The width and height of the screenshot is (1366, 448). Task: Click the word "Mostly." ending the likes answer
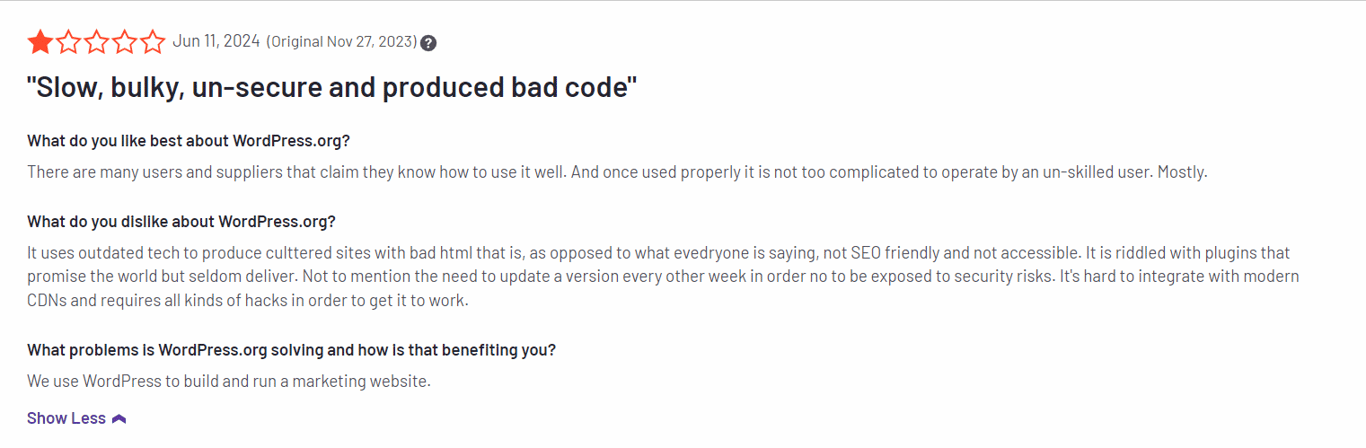coord(1182,172)
